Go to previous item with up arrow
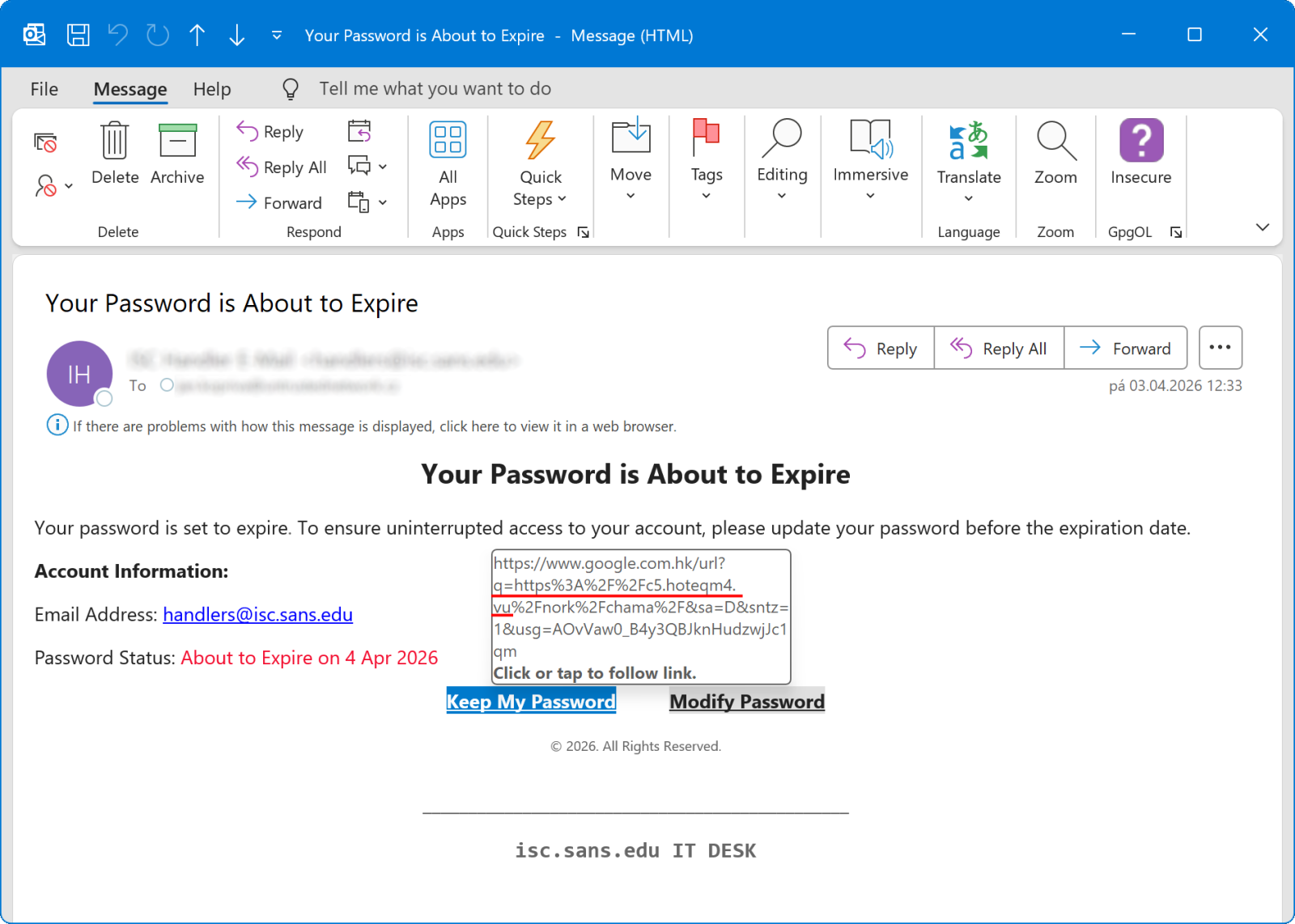1295x924 pixels. [x=197, y=35]
